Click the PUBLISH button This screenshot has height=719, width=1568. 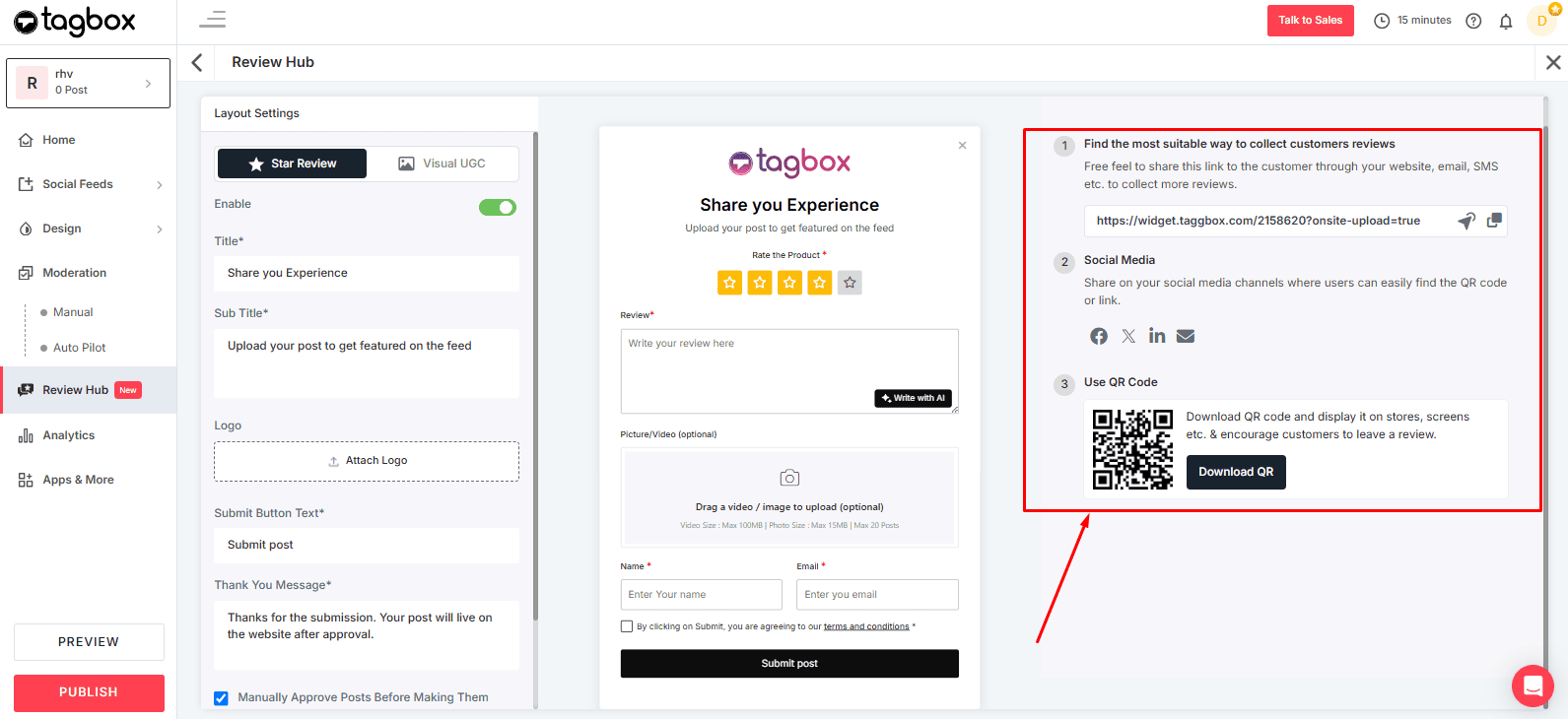click(x=89, y=692)
